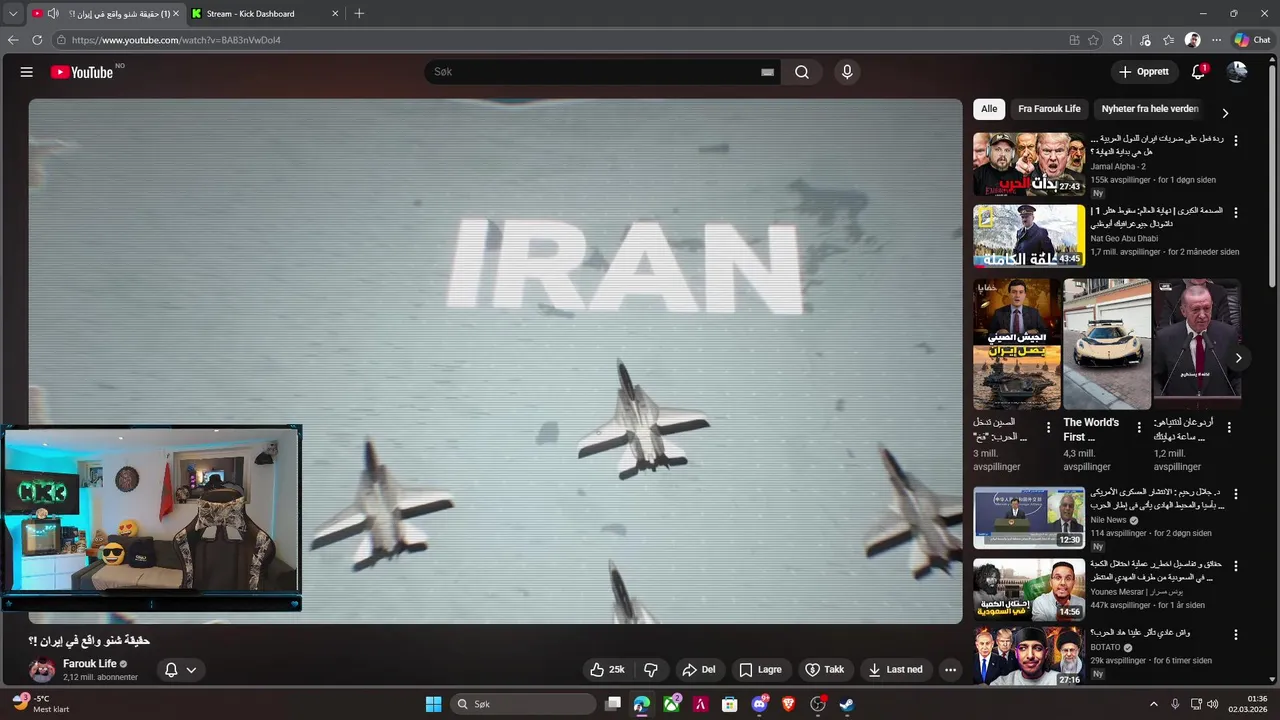This screenshot has height=720, width=1280.
Task: Dislike the video with thumbs down
Action: coord(651,670)
